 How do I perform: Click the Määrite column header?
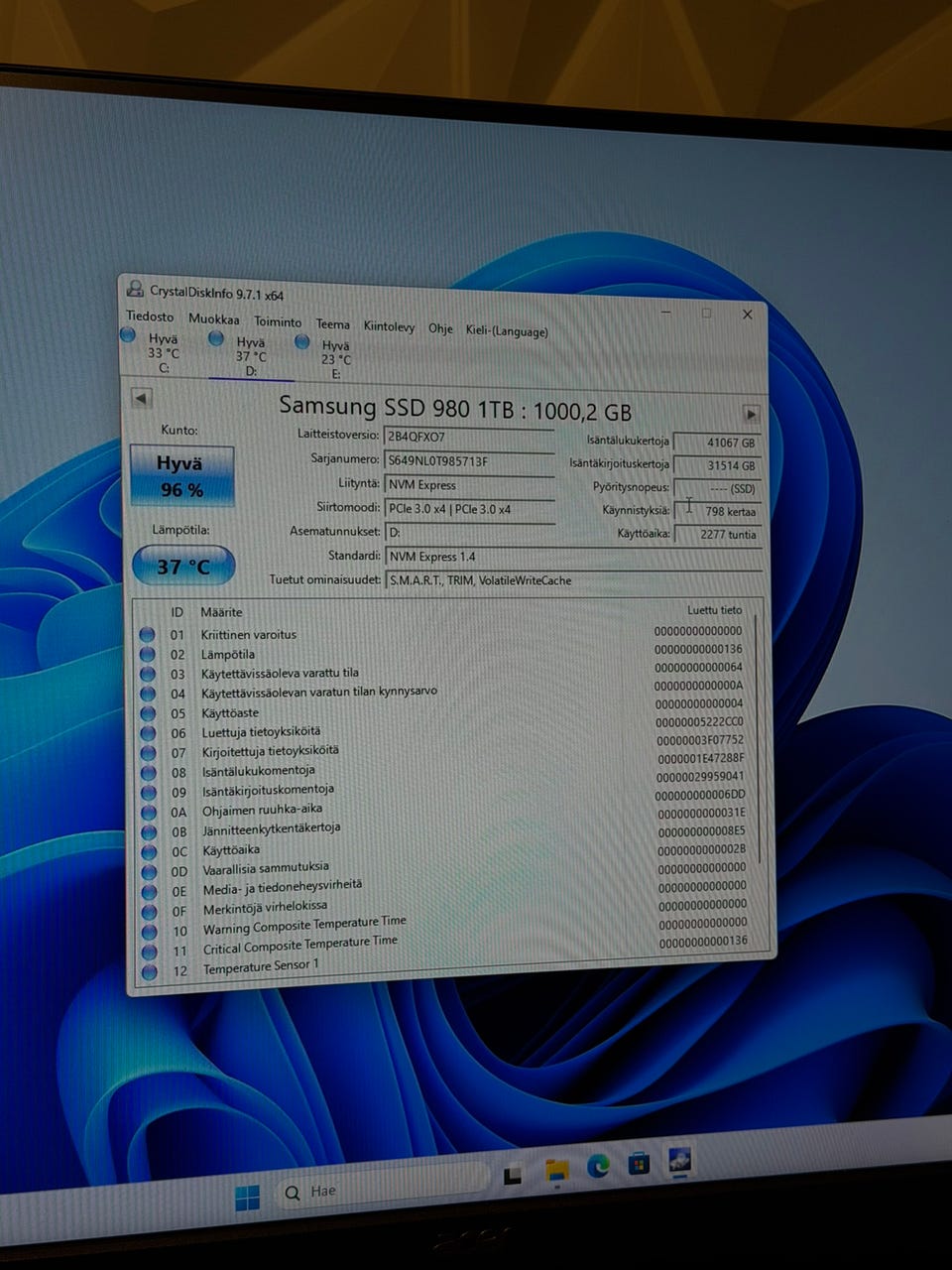[x=221, y=612]
